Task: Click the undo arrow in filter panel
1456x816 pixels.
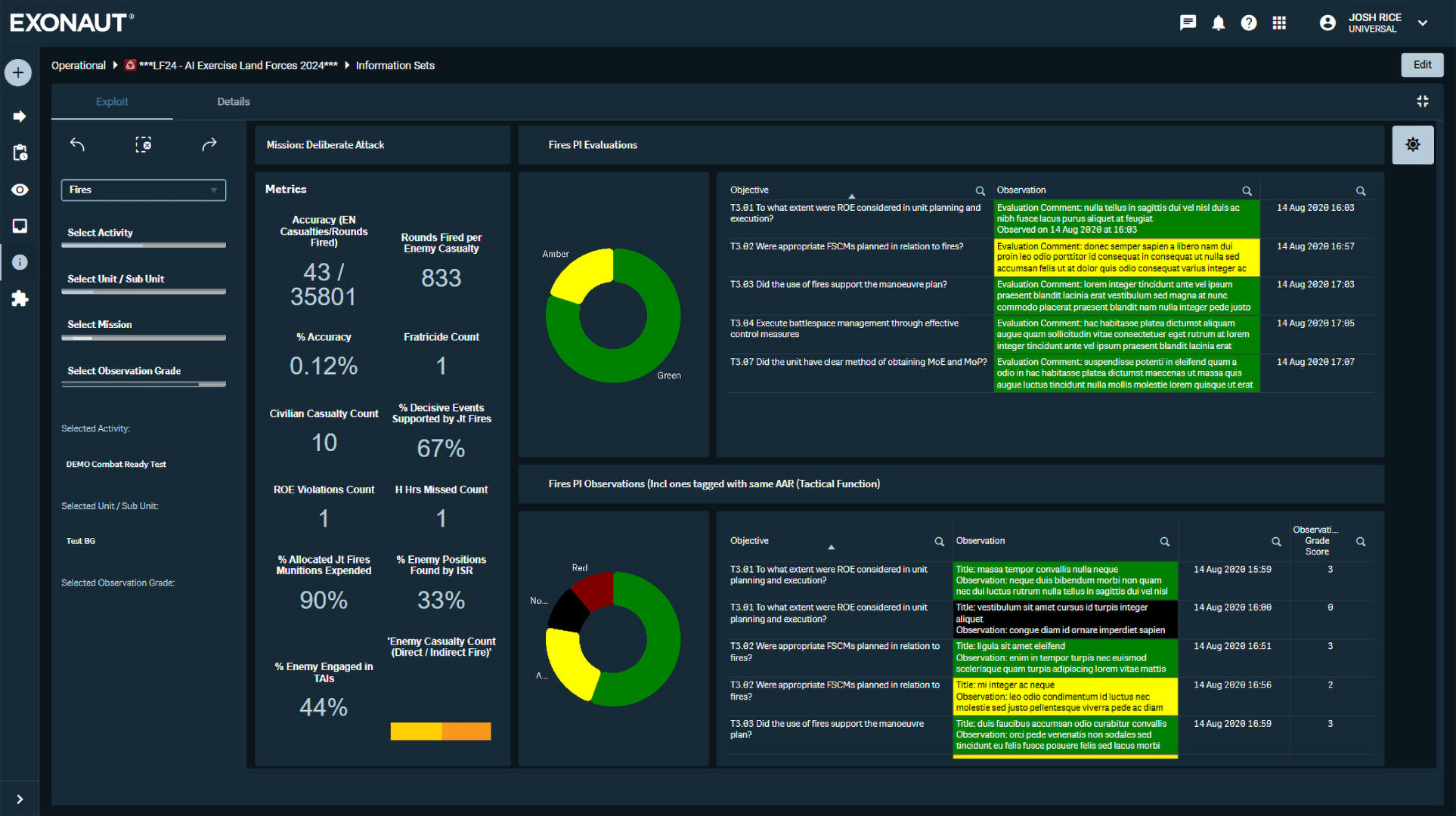Action: [77, 144]
